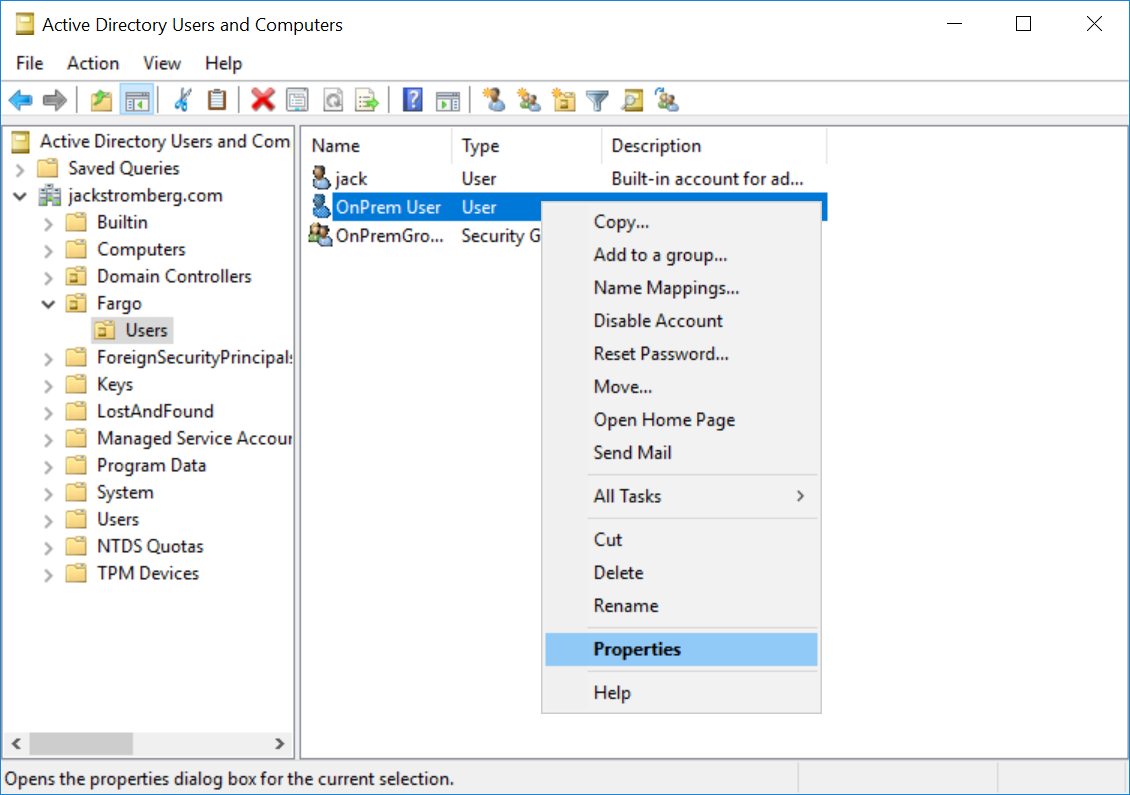
Task: Click the domain icon next to jackstromberg.com
Action: pos(50,195)
